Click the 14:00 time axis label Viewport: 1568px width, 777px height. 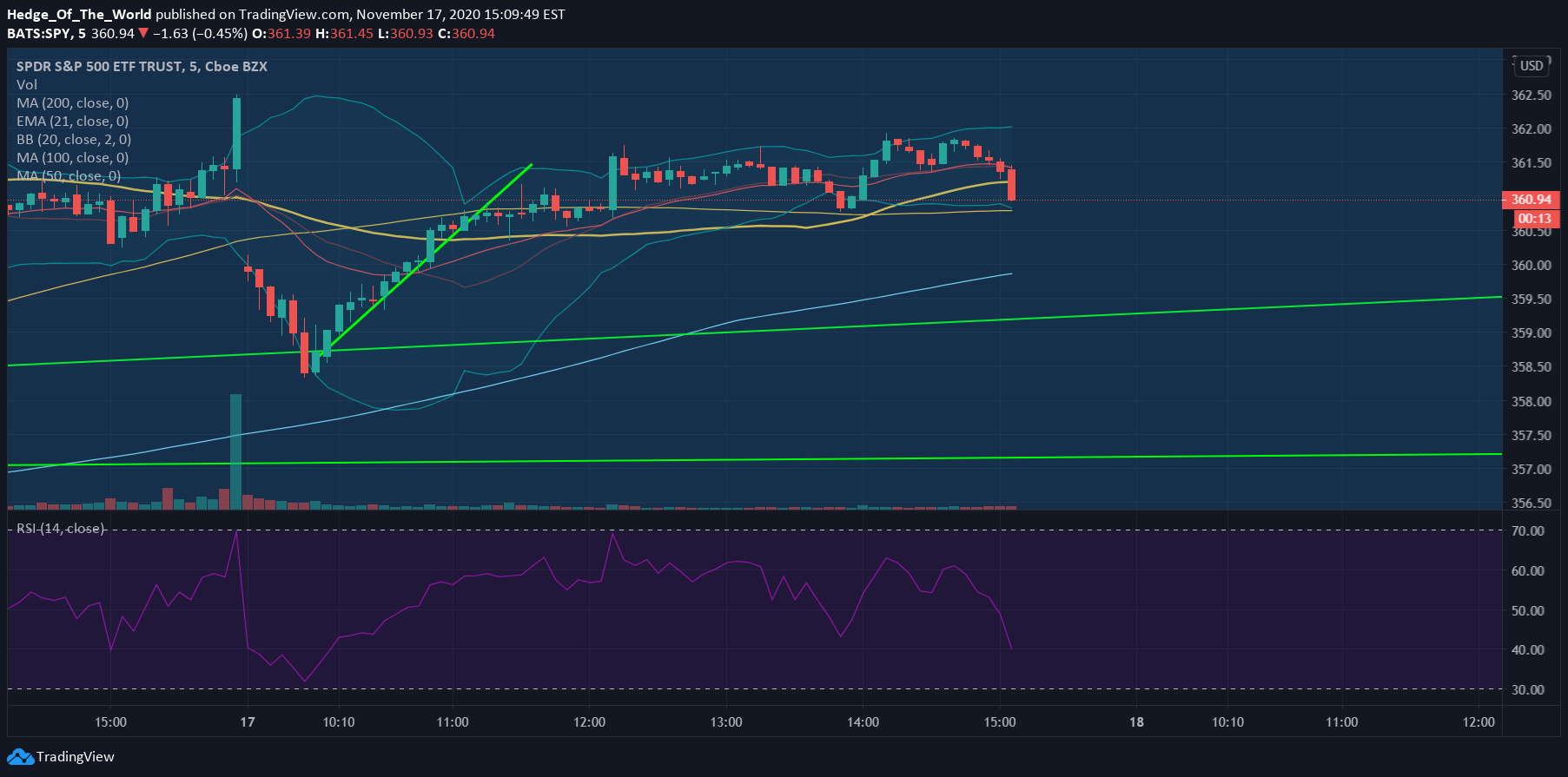(863, 722)
